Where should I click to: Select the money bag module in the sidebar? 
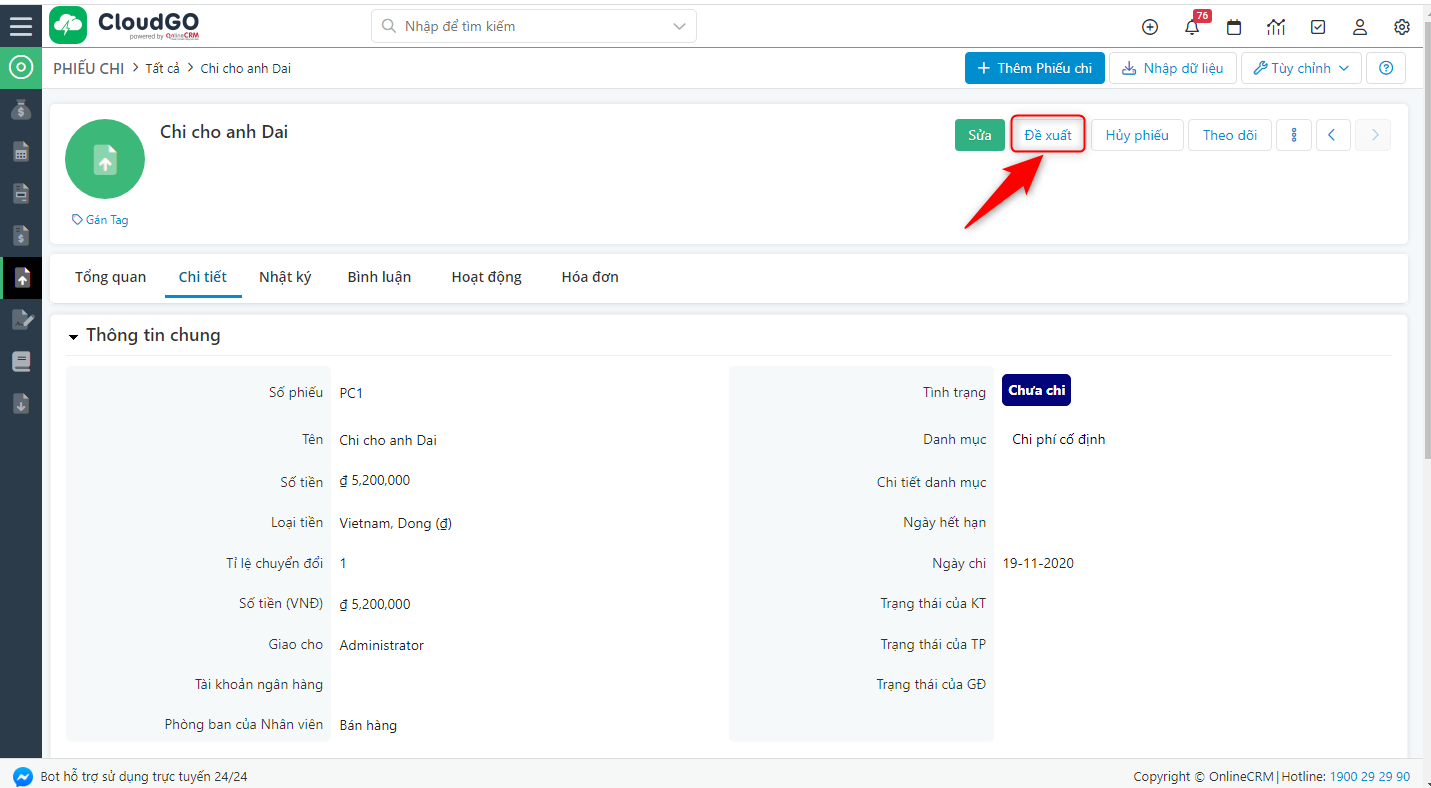tap(20, 109)
